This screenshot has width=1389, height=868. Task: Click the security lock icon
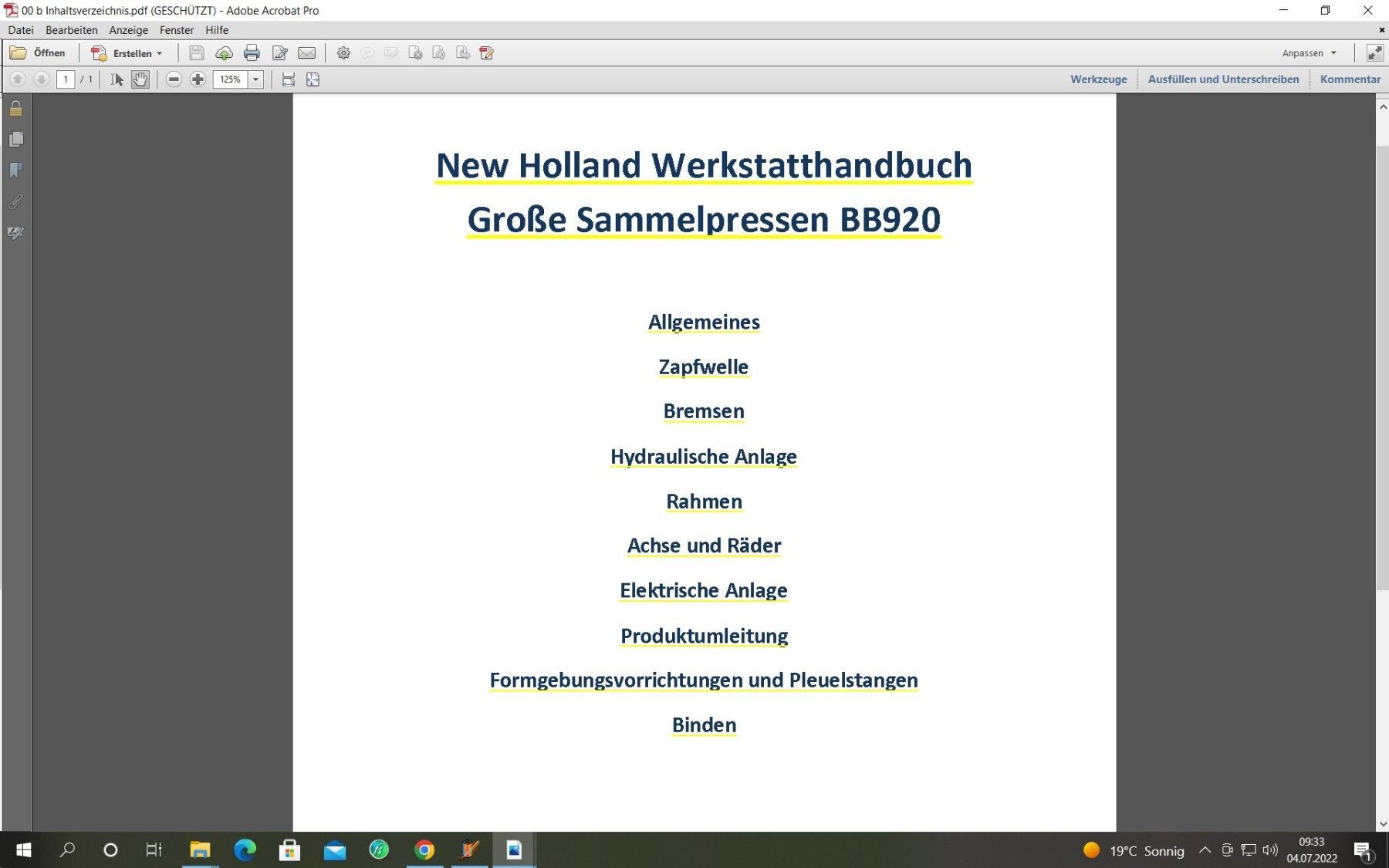pyautogui.click(x=16, y=109)
